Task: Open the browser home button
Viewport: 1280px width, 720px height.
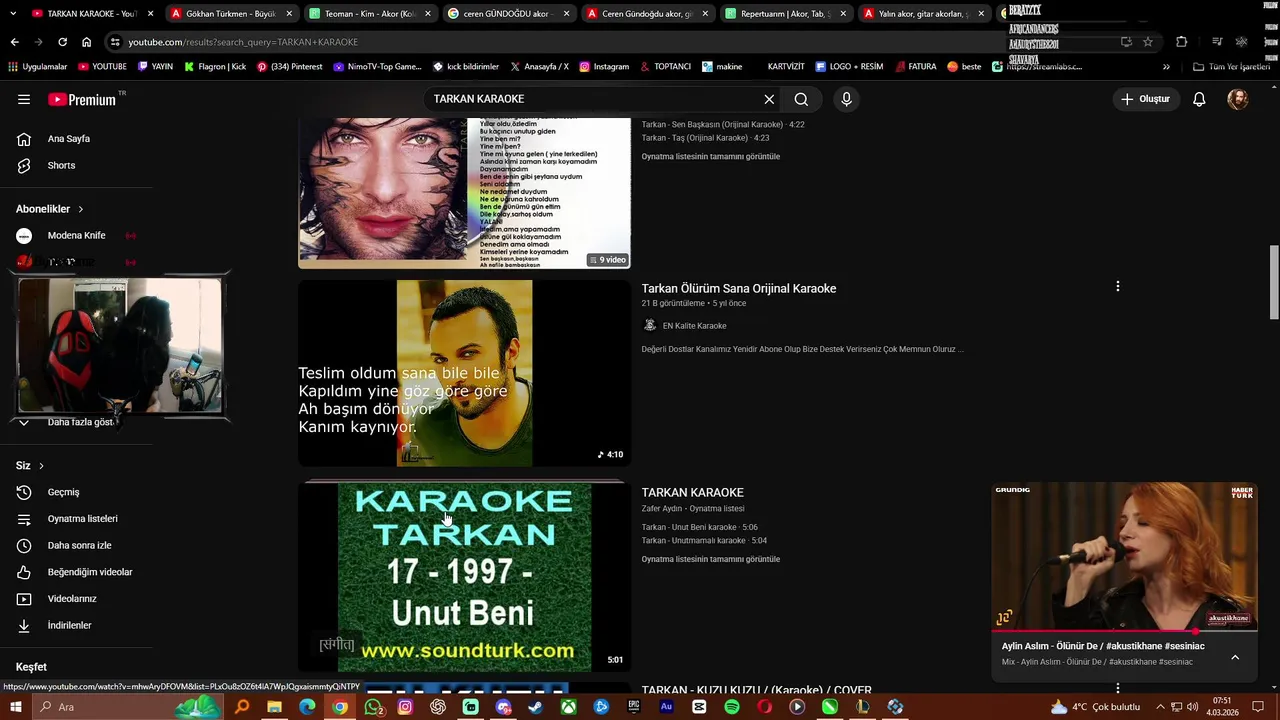Action: tap(86, 42)
